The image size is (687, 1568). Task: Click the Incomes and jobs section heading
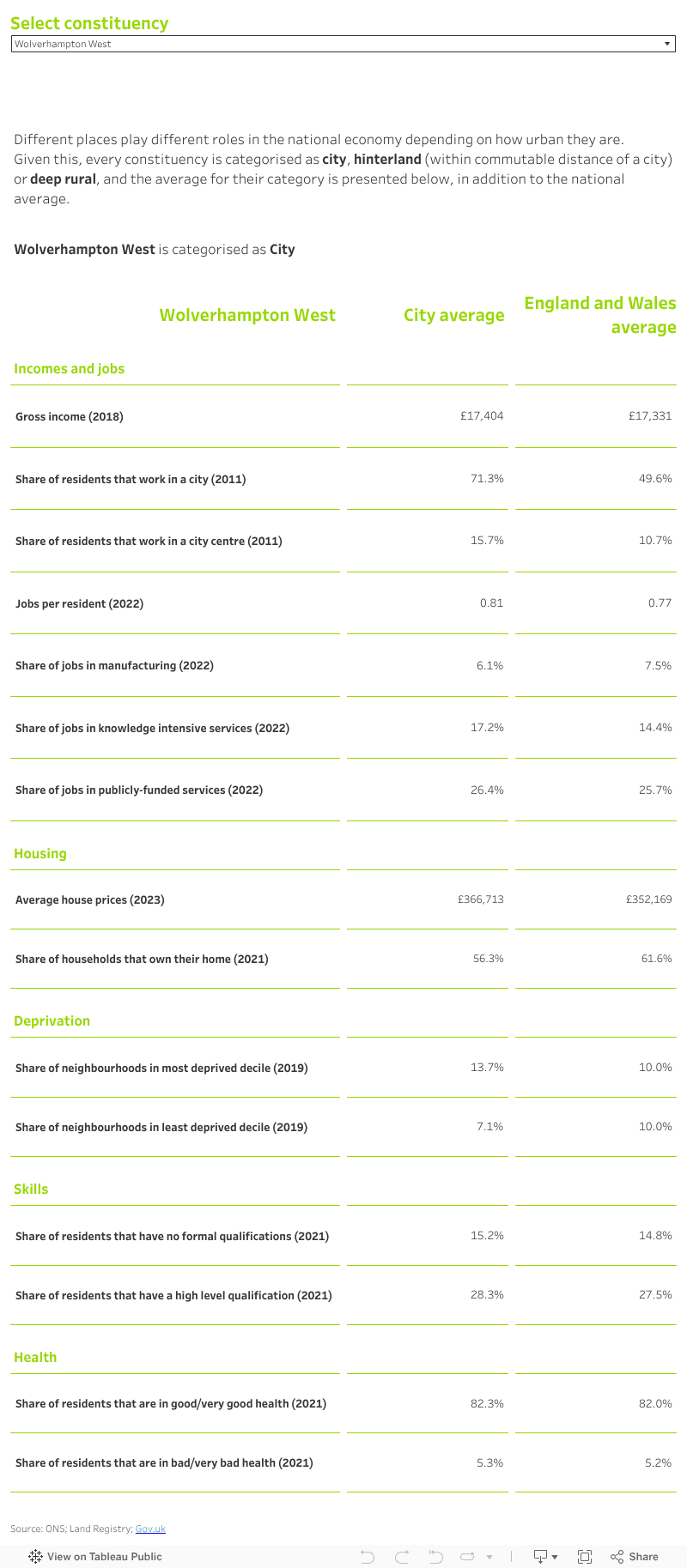tap(69, 368)
